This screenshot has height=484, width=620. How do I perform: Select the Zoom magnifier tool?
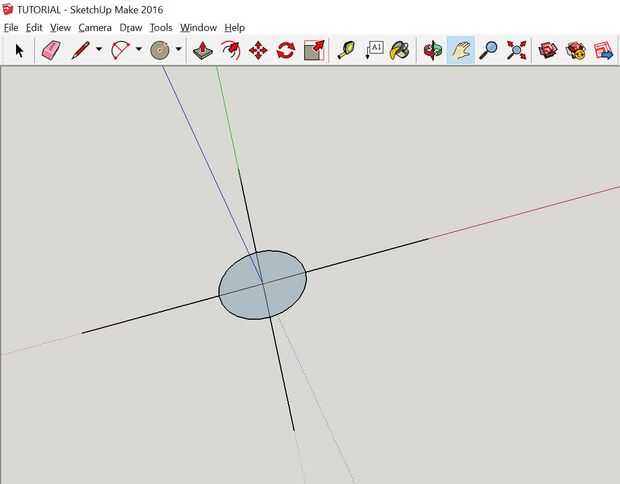point(488,51)
